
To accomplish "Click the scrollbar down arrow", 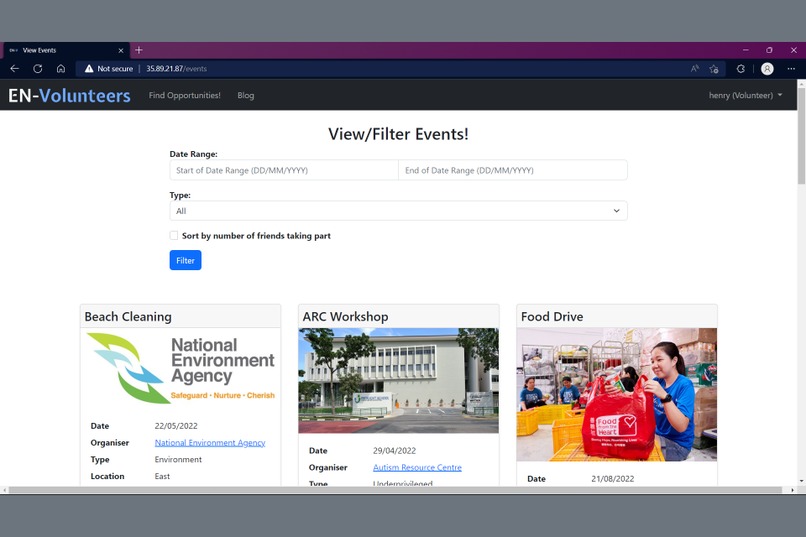I will [x=801, y=482].
